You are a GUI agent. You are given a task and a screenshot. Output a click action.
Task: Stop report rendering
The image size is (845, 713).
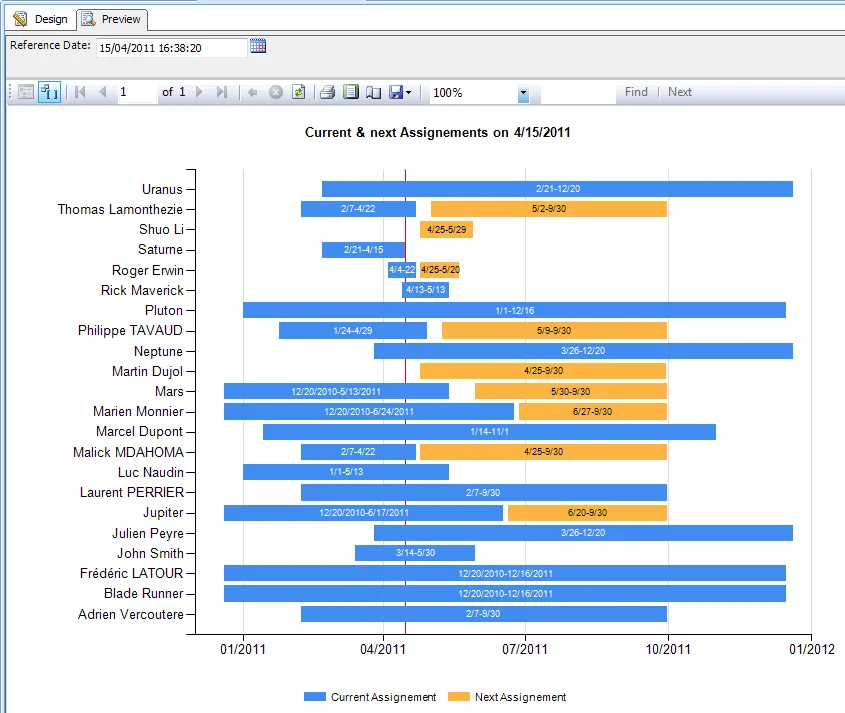tap(276, 92)
